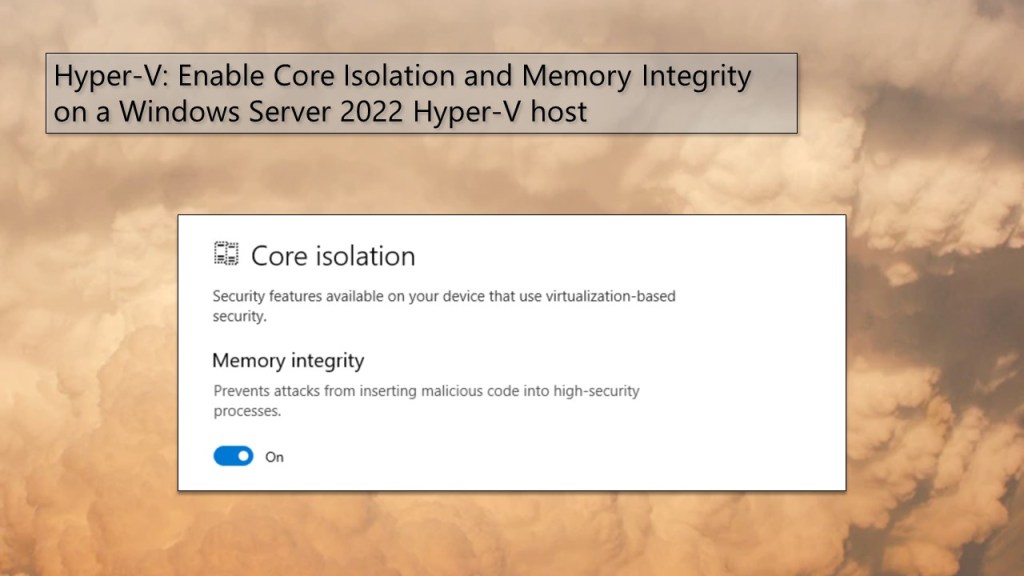
Task: Click the word "security." under Core isolation
Action: point(241,317)
